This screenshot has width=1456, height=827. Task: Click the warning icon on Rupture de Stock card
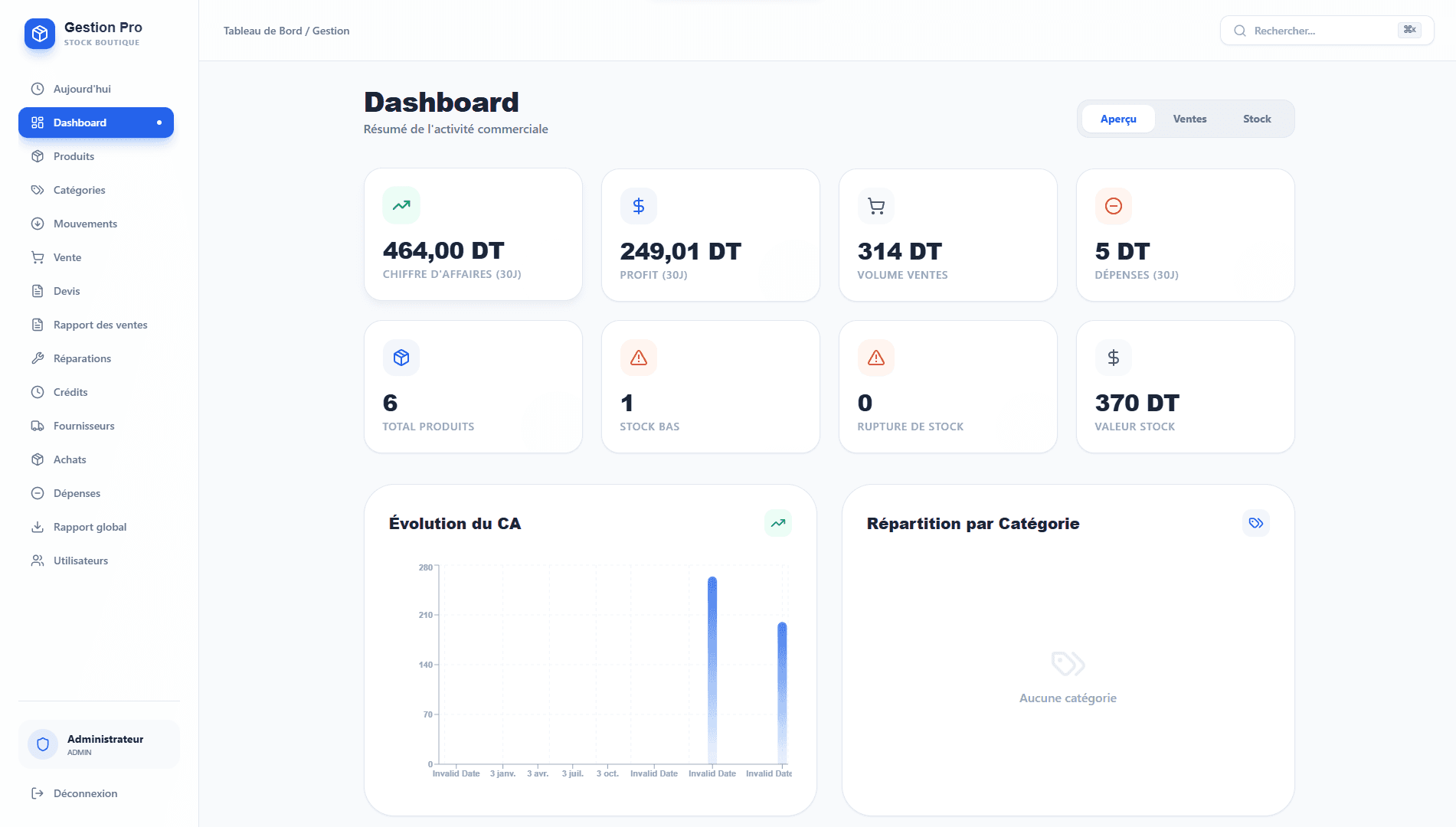point(876,358)
